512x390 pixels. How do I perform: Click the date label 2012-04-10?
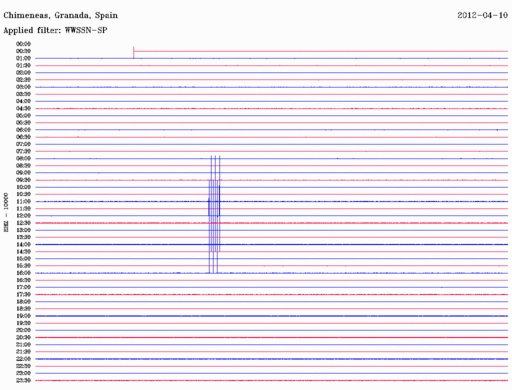coord(482,15)
